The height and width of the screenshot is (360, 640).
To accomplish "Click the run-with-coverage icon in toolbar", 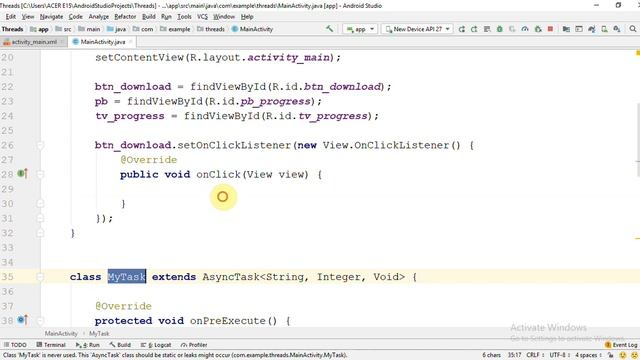I will coord(512,29).
